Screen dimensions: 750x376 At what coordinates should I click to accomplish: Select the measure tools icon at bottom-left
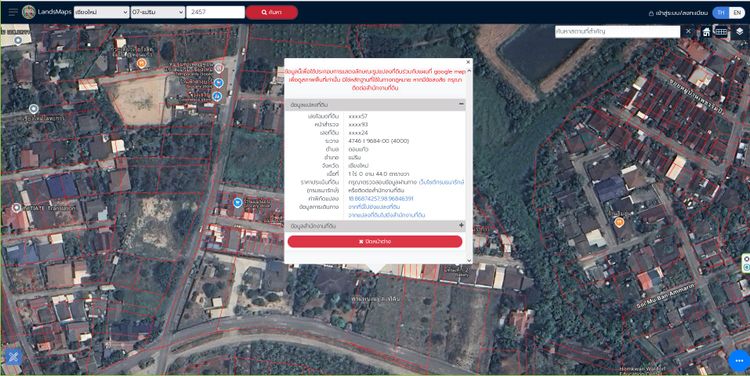pos(13,356)
